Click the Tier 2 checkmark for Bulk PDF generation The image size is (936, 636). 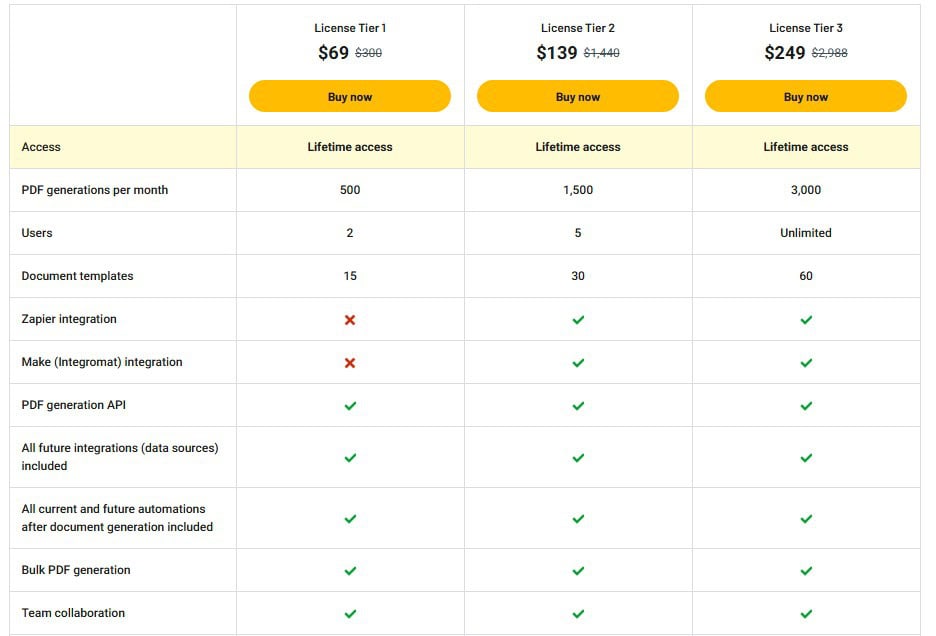pos(577,571)
